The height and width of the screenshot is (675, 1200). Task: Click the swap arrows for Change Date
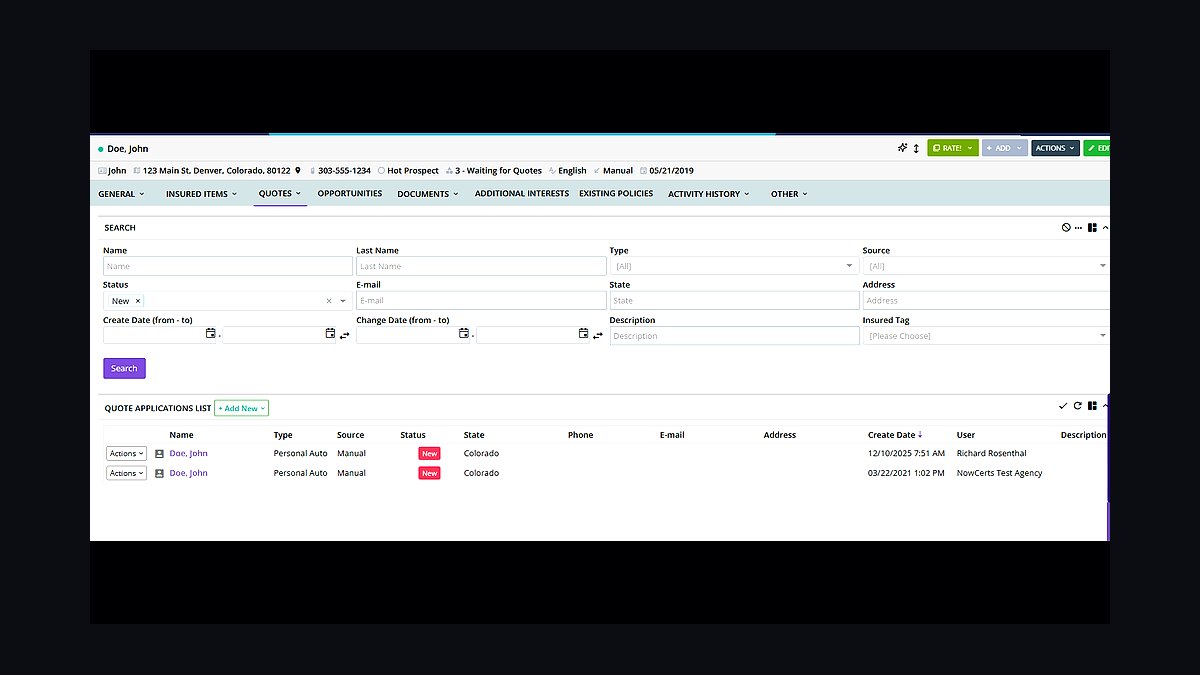(597, 335)
